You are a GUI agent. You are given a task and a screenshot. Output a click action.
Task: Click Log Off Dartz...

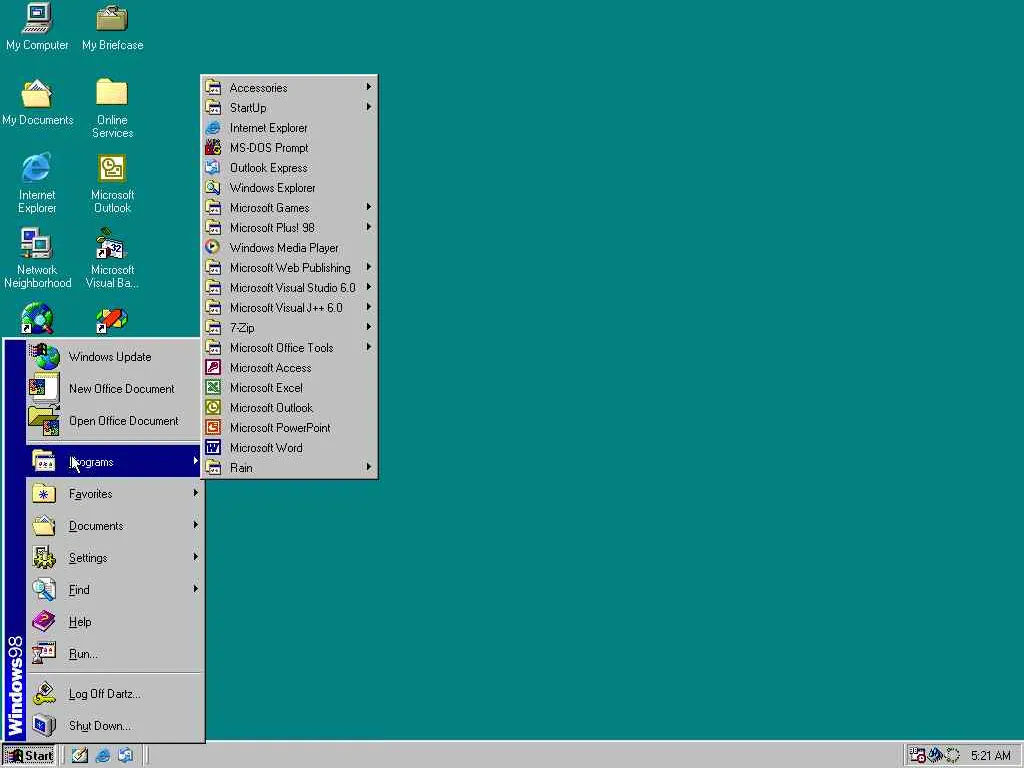click(115, 694)
